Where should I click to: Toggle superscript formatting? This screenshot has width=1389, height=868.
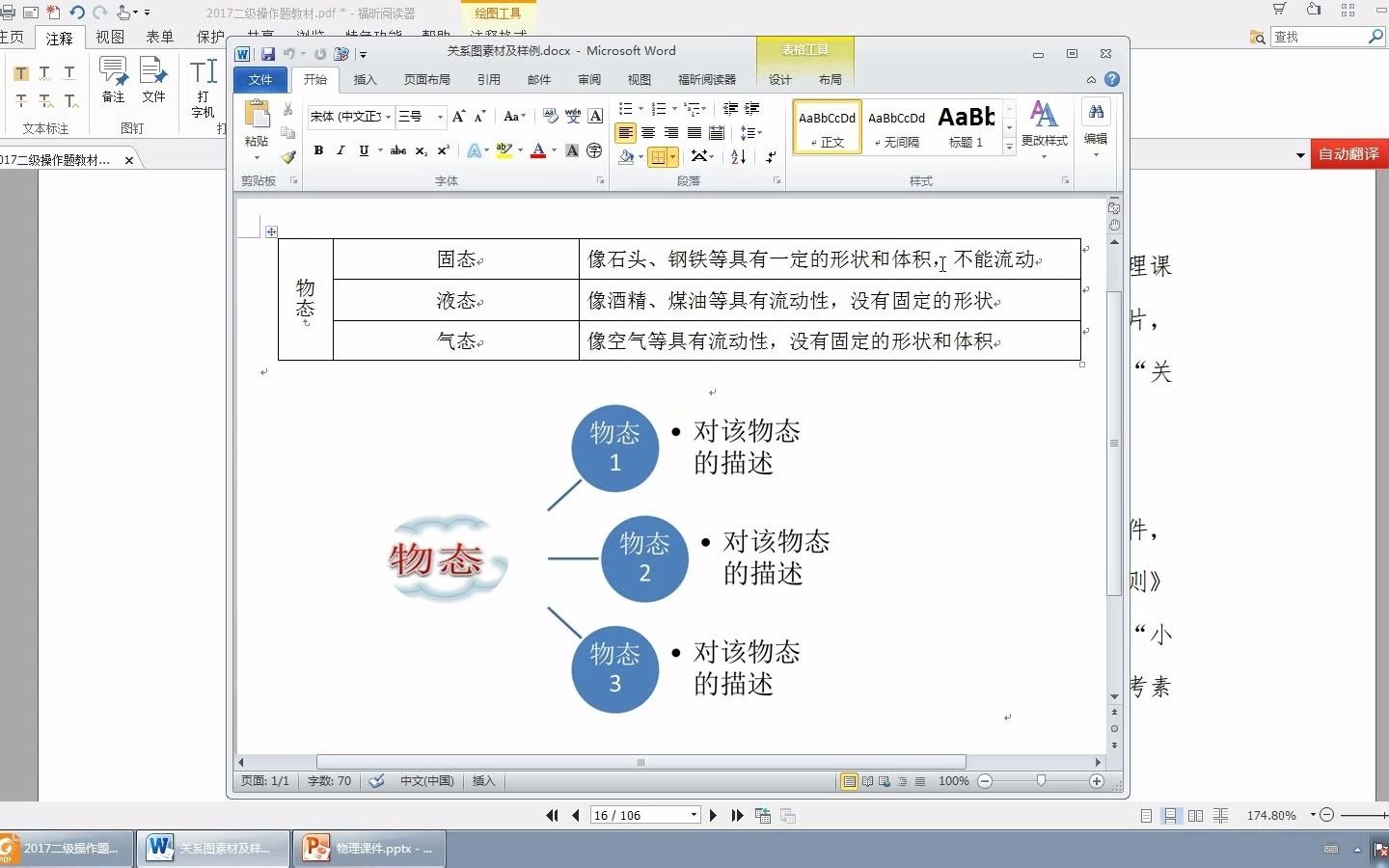[x=443, y=150]
